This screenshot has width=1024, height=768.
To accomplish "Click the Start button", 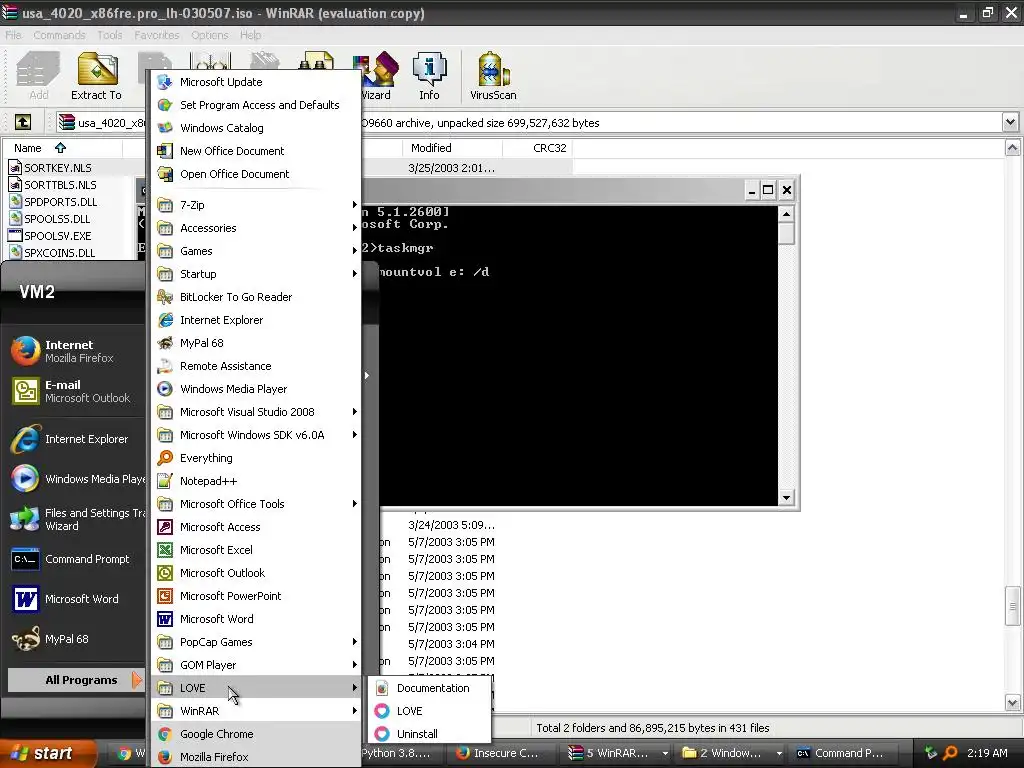I will (x=47, y=753).
